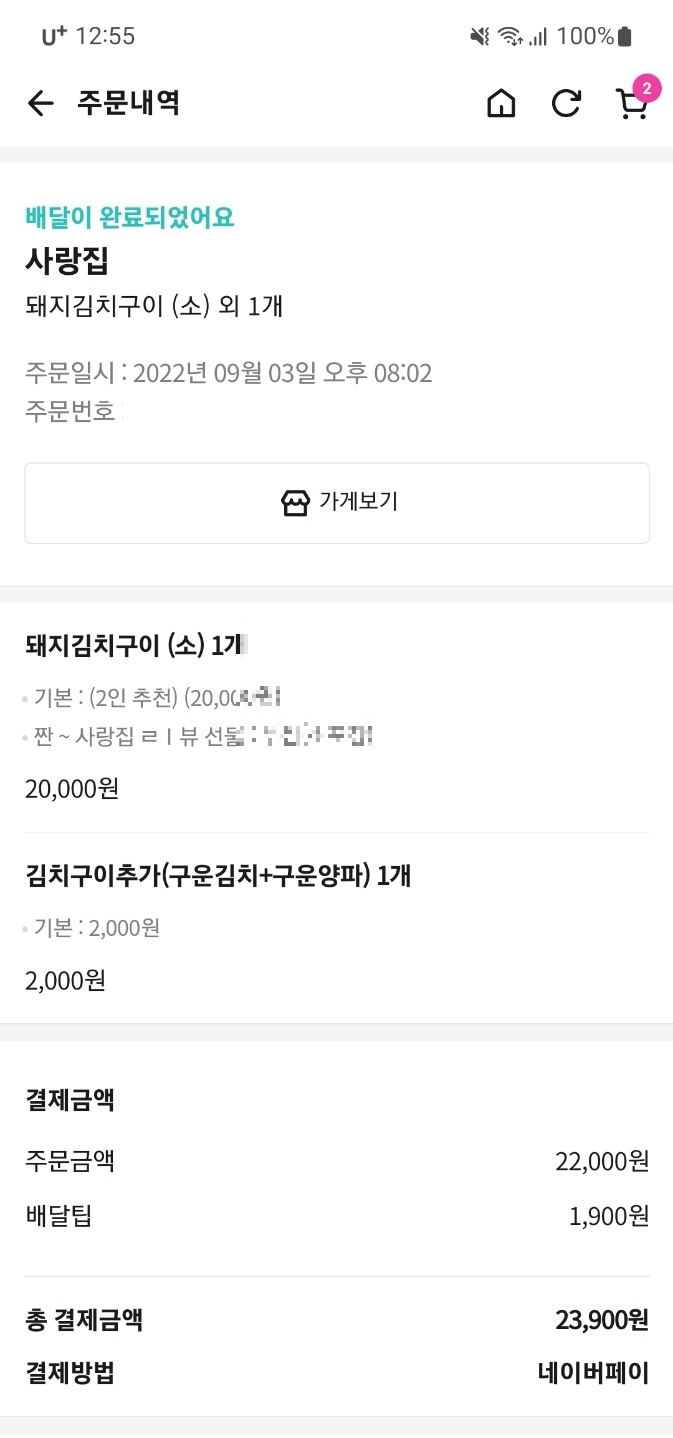Tap the back arrow to leave 주문내역
Viewport: 673px width, 1438px height.
(40, 103)
